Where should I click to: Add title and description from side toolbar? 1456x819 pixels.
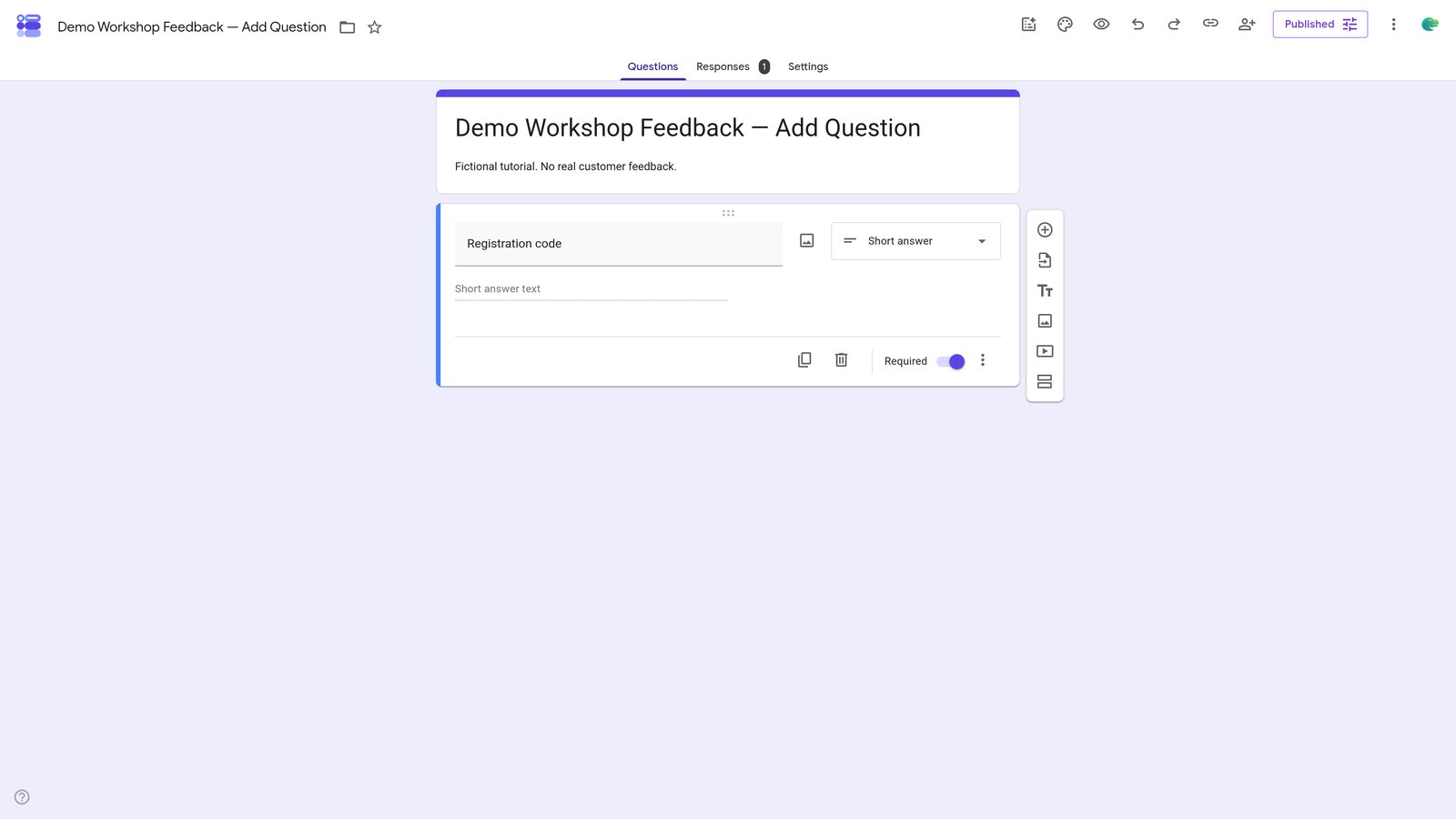[1045, 291]
